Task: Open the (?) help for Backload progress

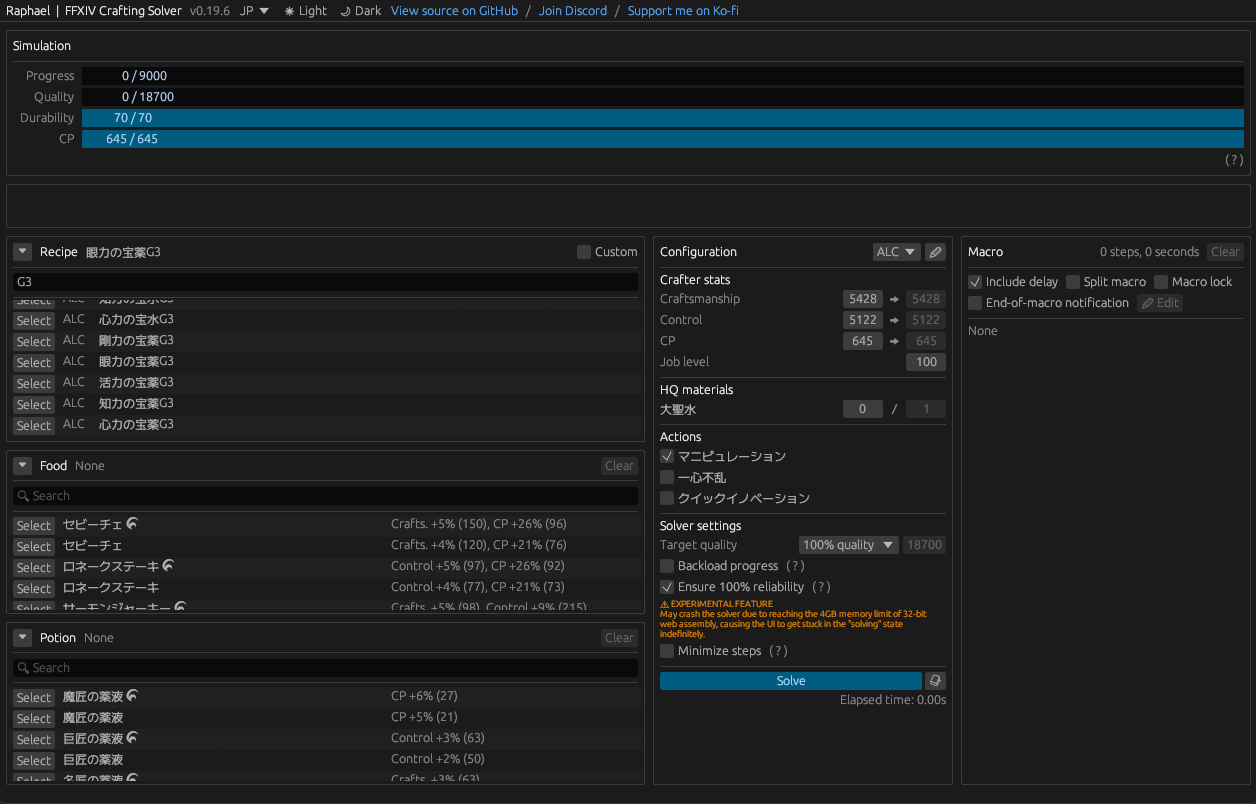Action: coord(796,566)
